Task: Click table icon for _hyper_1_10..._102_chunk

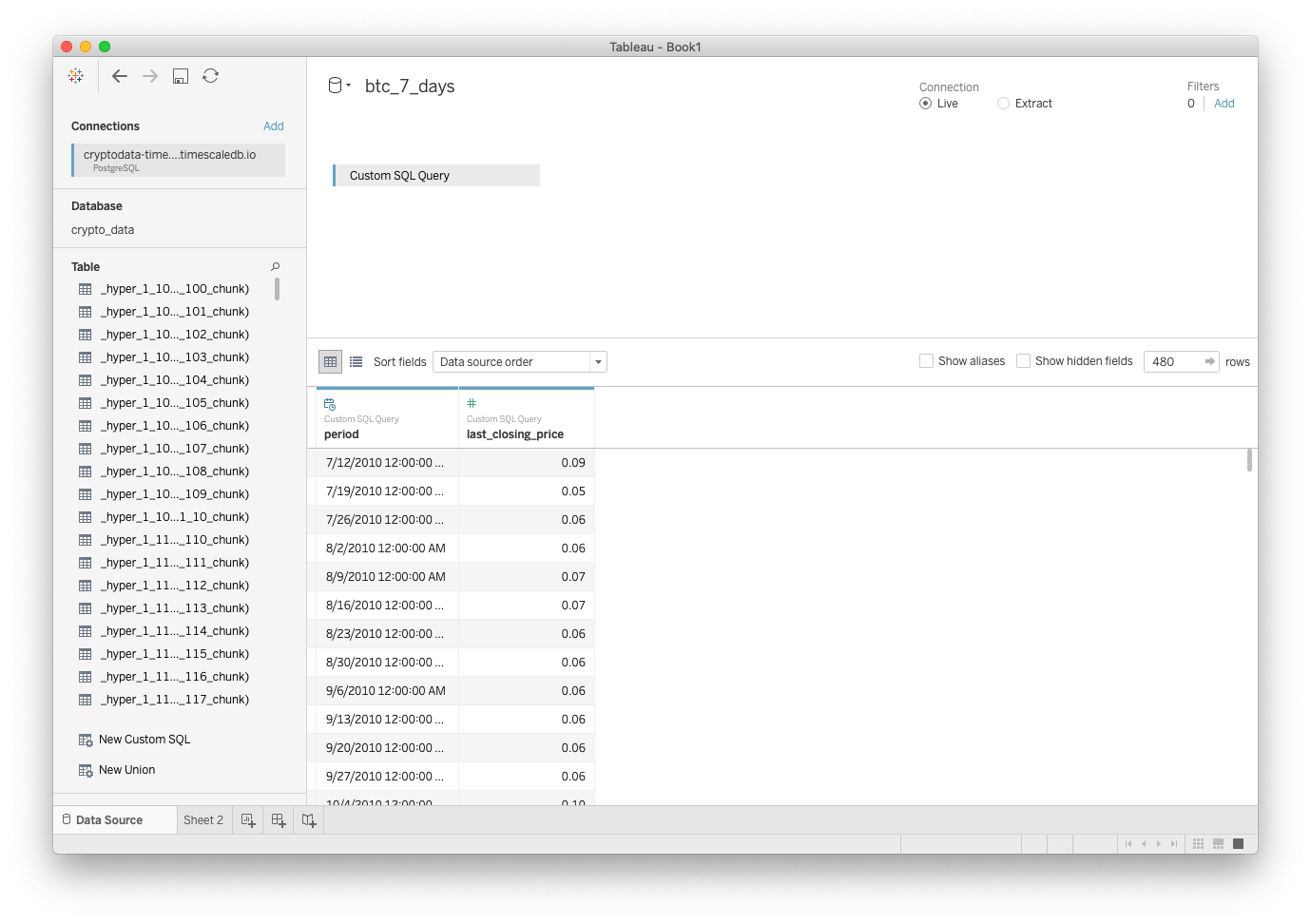Action: point(86,335)
